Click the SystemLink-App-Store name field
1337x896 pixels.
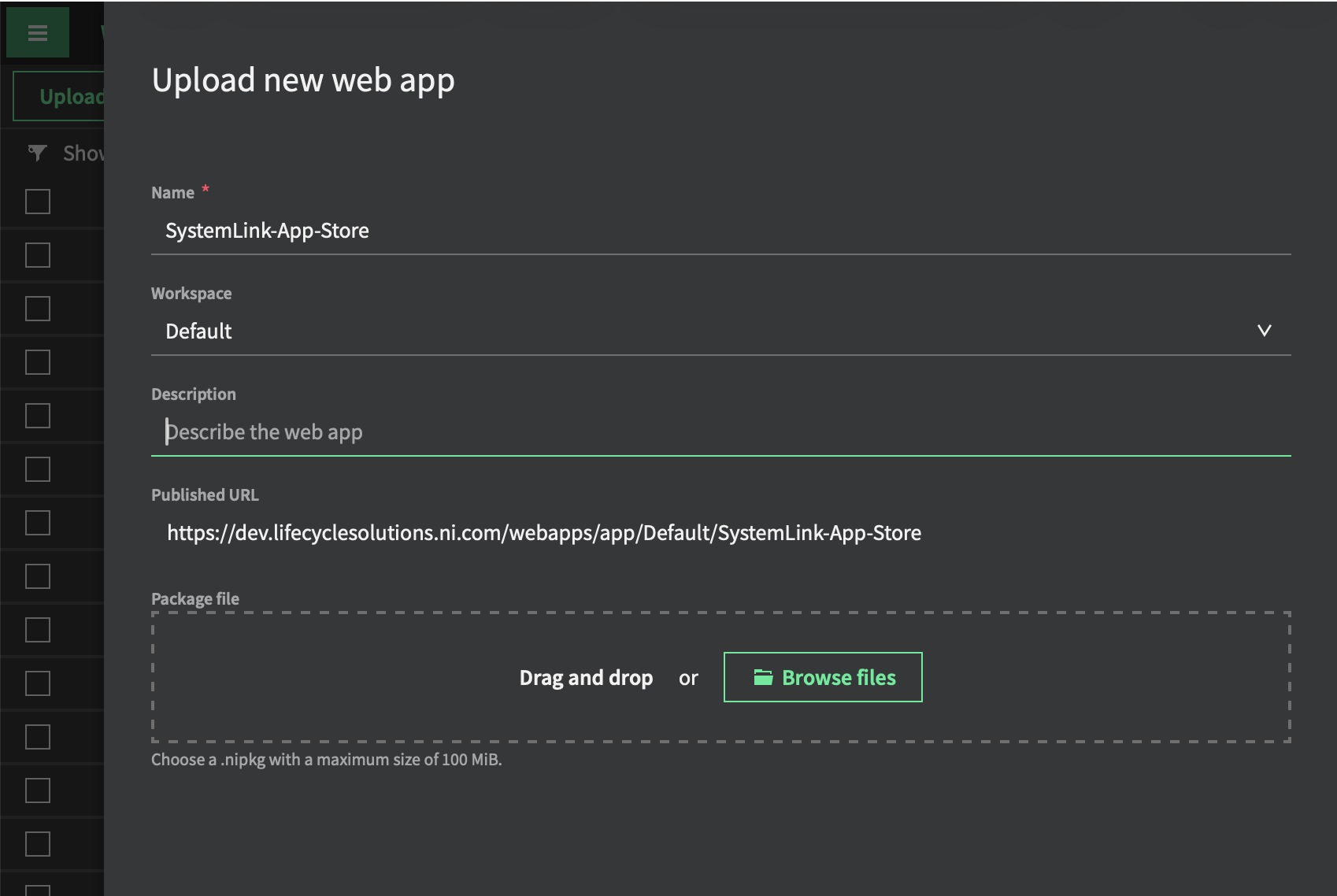point(720,231)
